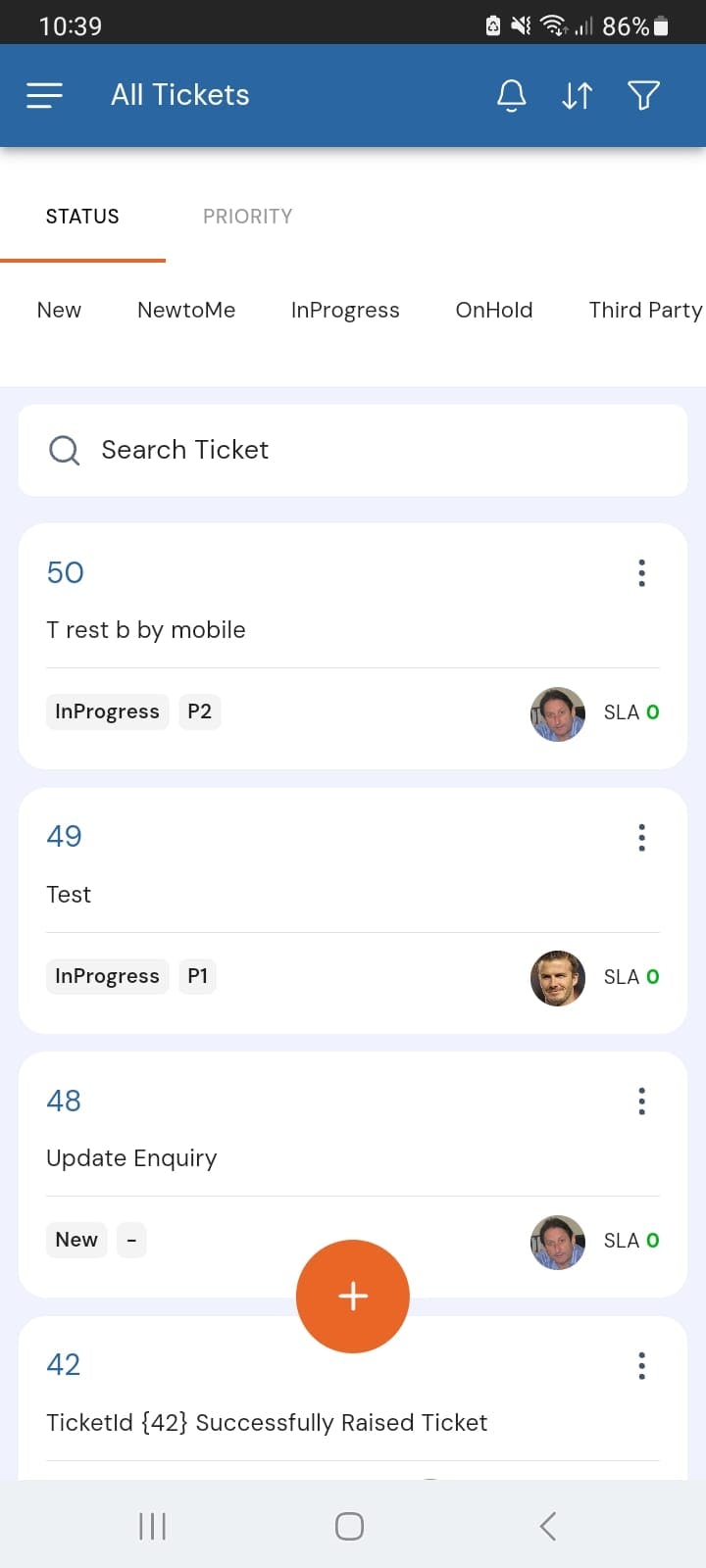The height and width of the screenshot is (1568, 706).
Task: Show InProgress status tickets
Action: tap(345, 311)
